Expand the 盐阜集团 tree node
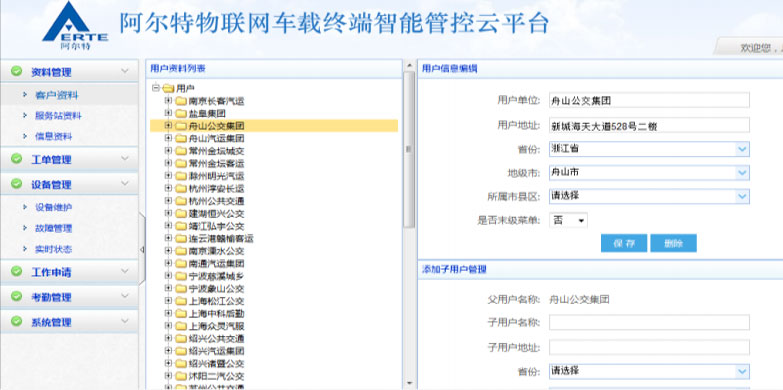The image size is (783, 390). point(168,113)
